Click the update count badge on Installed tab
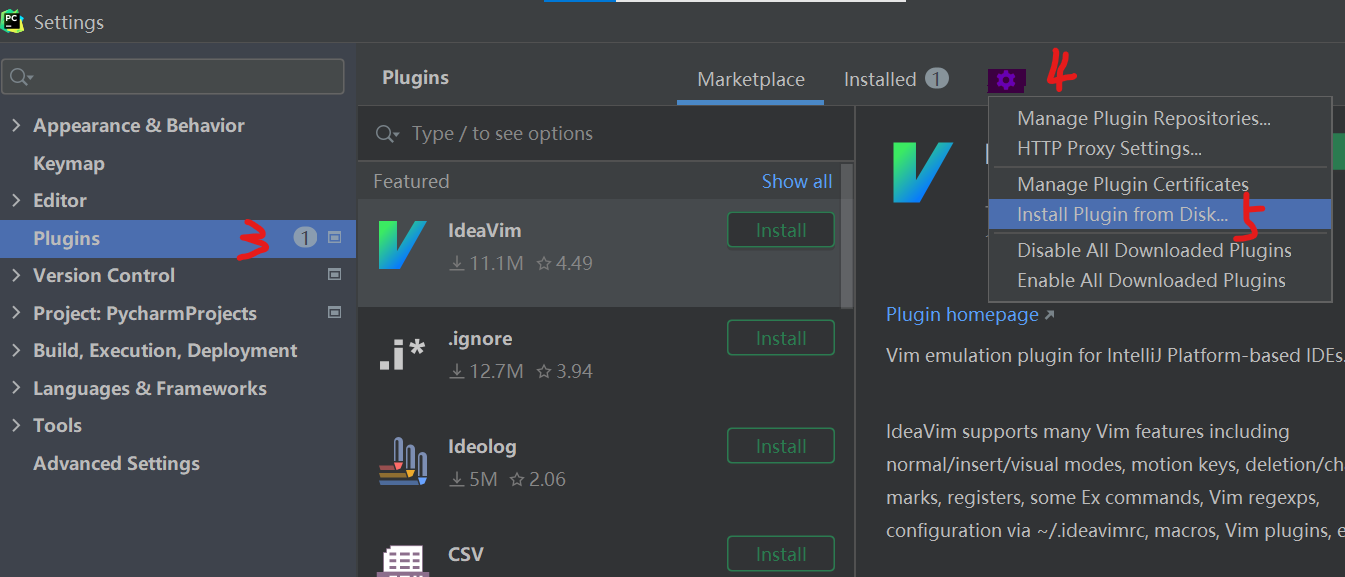The image size is (1345, 577). (936, 78)
